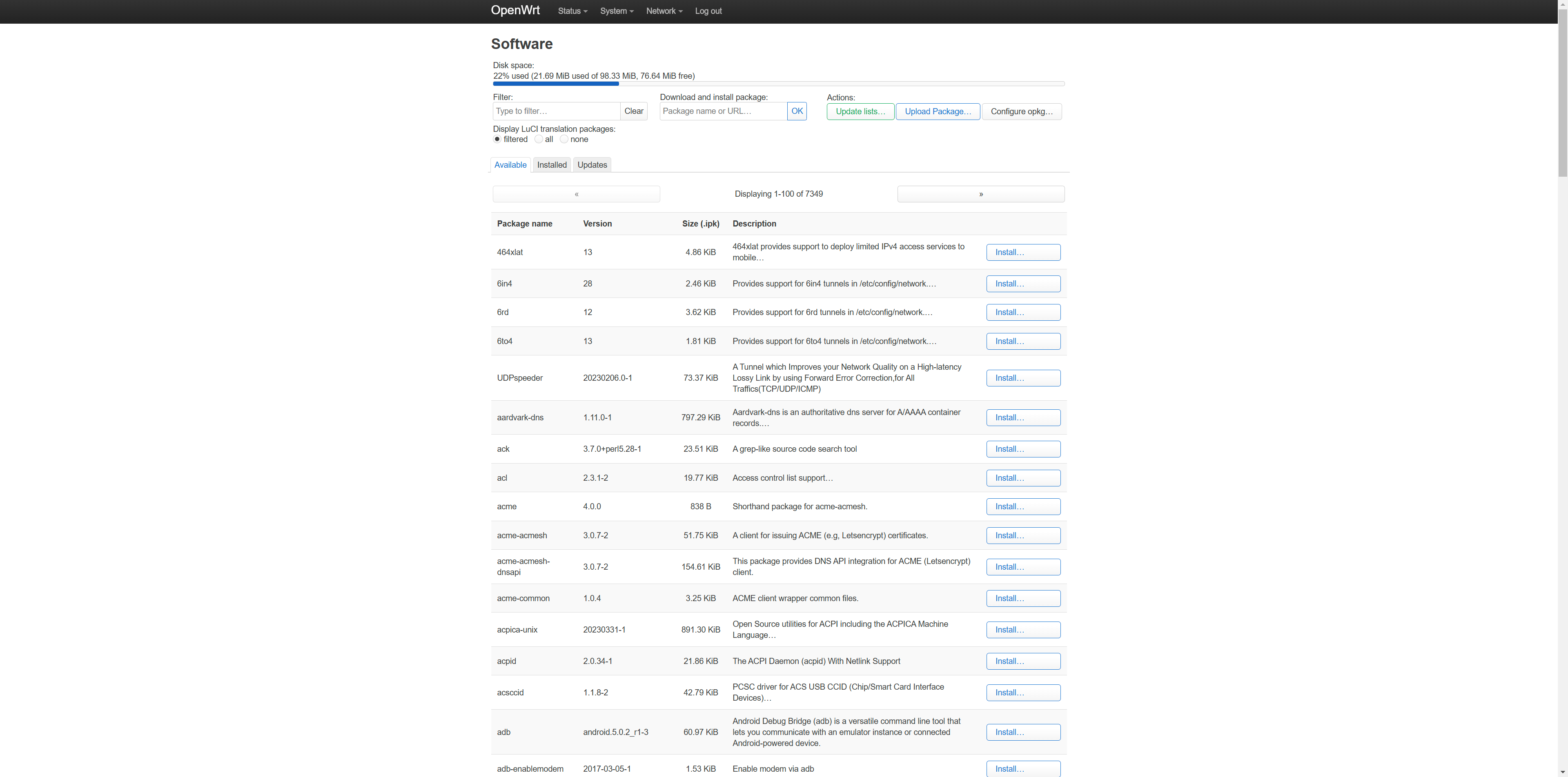1568x777 pixels.
Task: Click the UDPspeeder package name
Action: pos(520,378)
